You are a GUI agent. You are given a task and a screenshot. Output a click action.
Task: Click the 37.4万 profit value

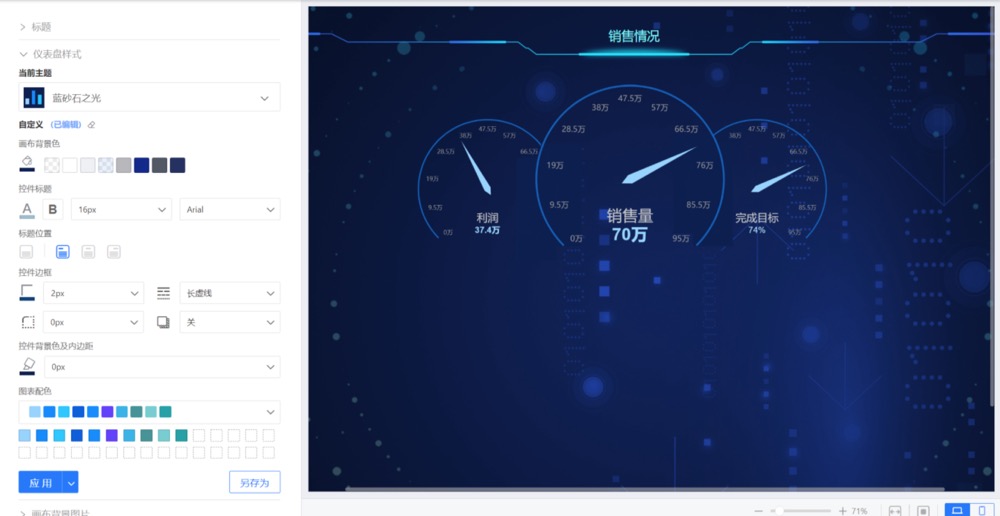[487, 230]
